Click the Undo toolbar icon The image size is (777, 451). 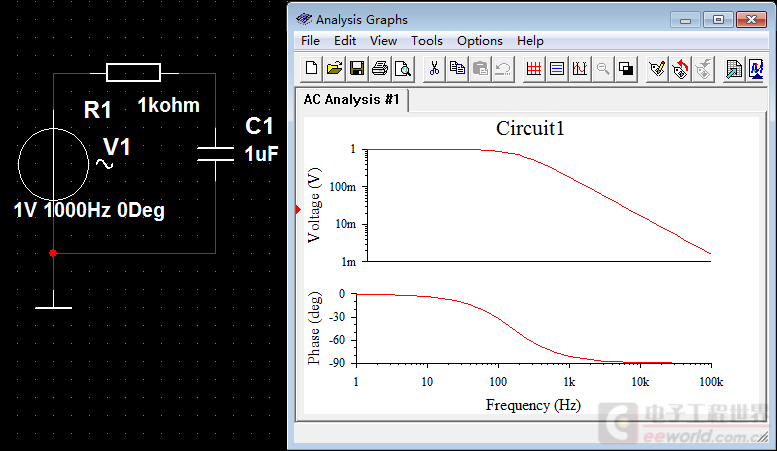(503, 68)
